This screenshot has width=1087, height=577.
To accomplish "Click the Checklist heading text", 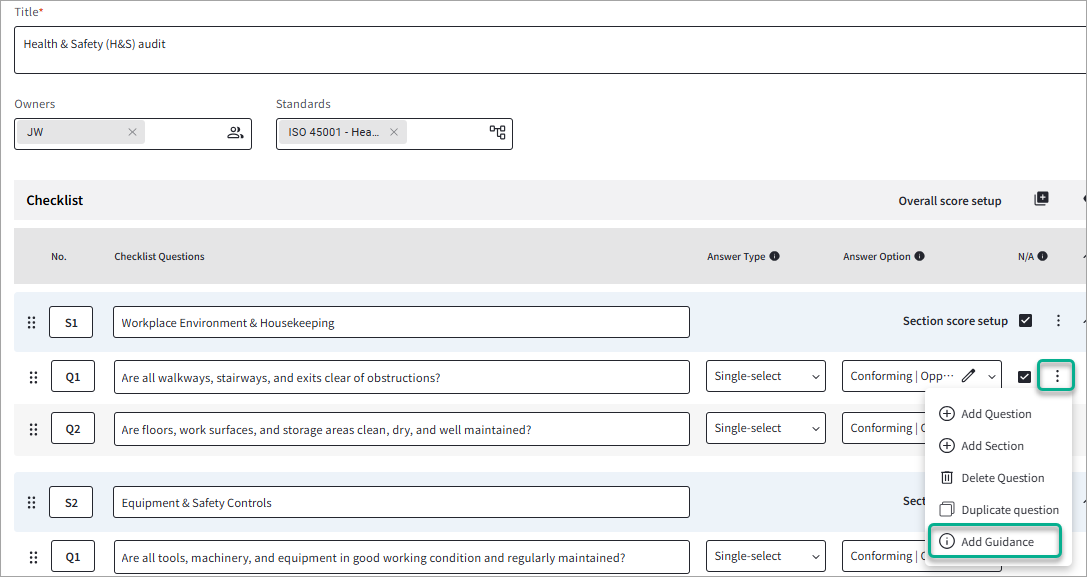I will (55, 200).
